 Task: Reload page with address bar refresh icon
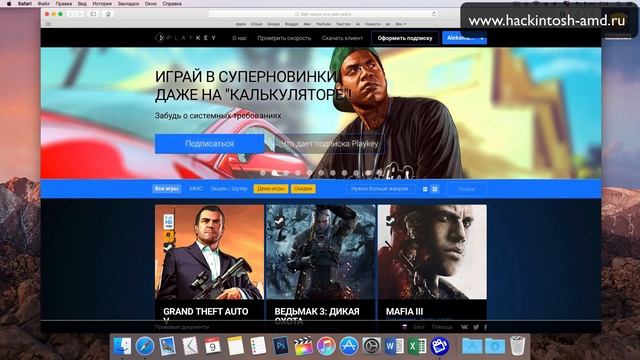[434, 14]
